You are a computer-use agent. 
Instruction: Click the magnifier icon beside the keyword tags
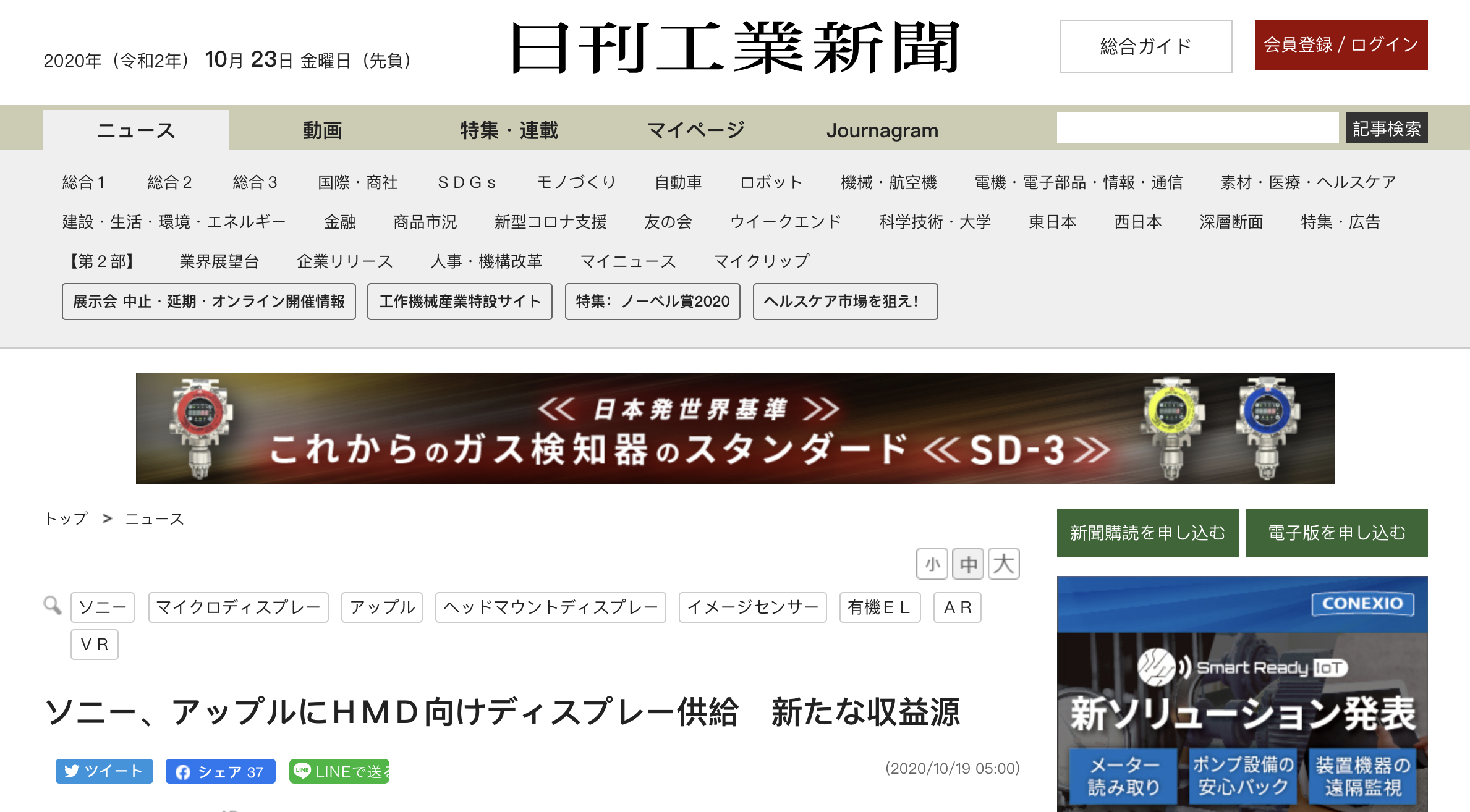tap(53, 606)
